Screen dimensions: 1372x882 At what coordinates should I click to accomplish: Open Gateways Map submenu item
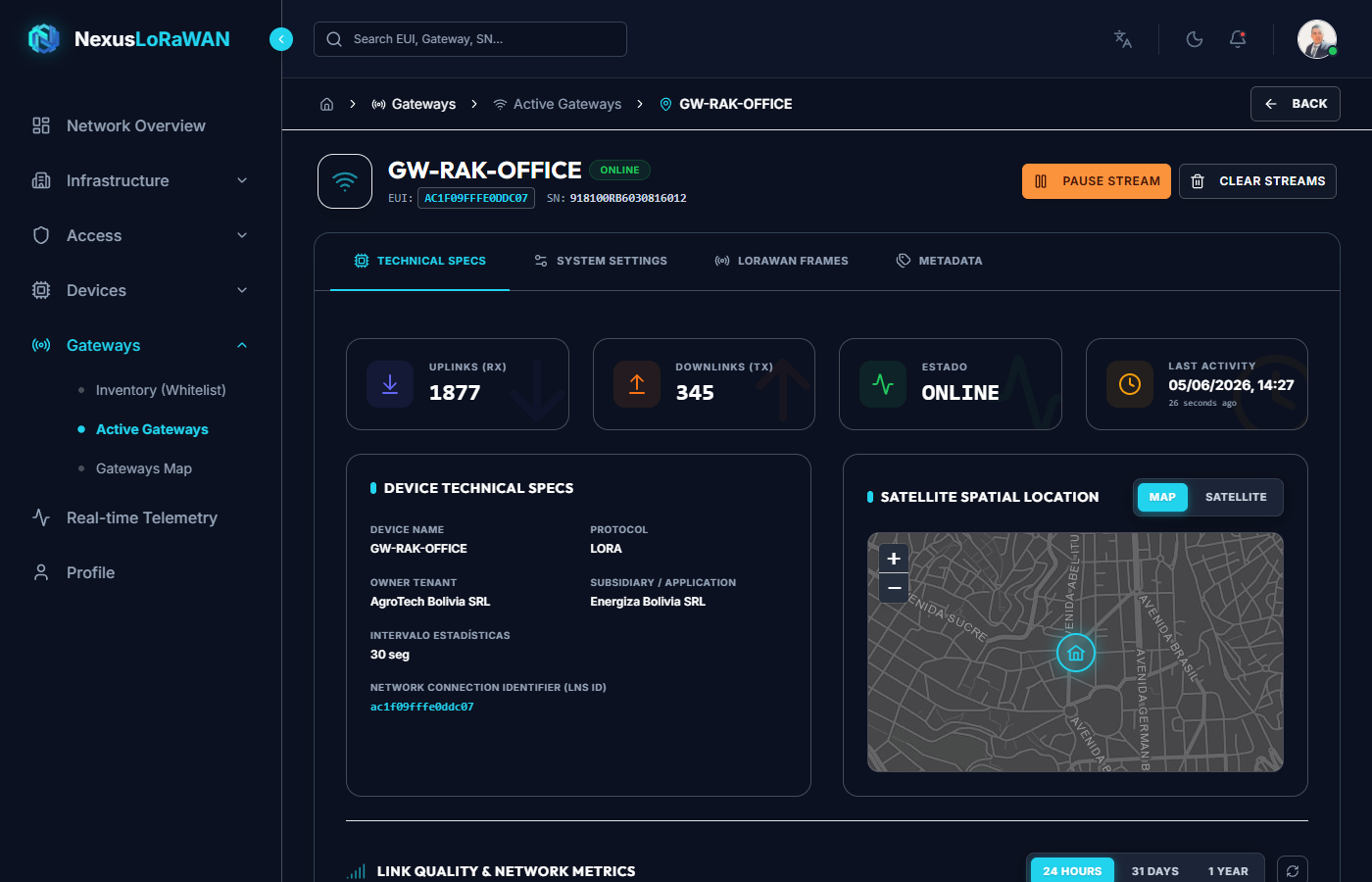tap(144, 468)
